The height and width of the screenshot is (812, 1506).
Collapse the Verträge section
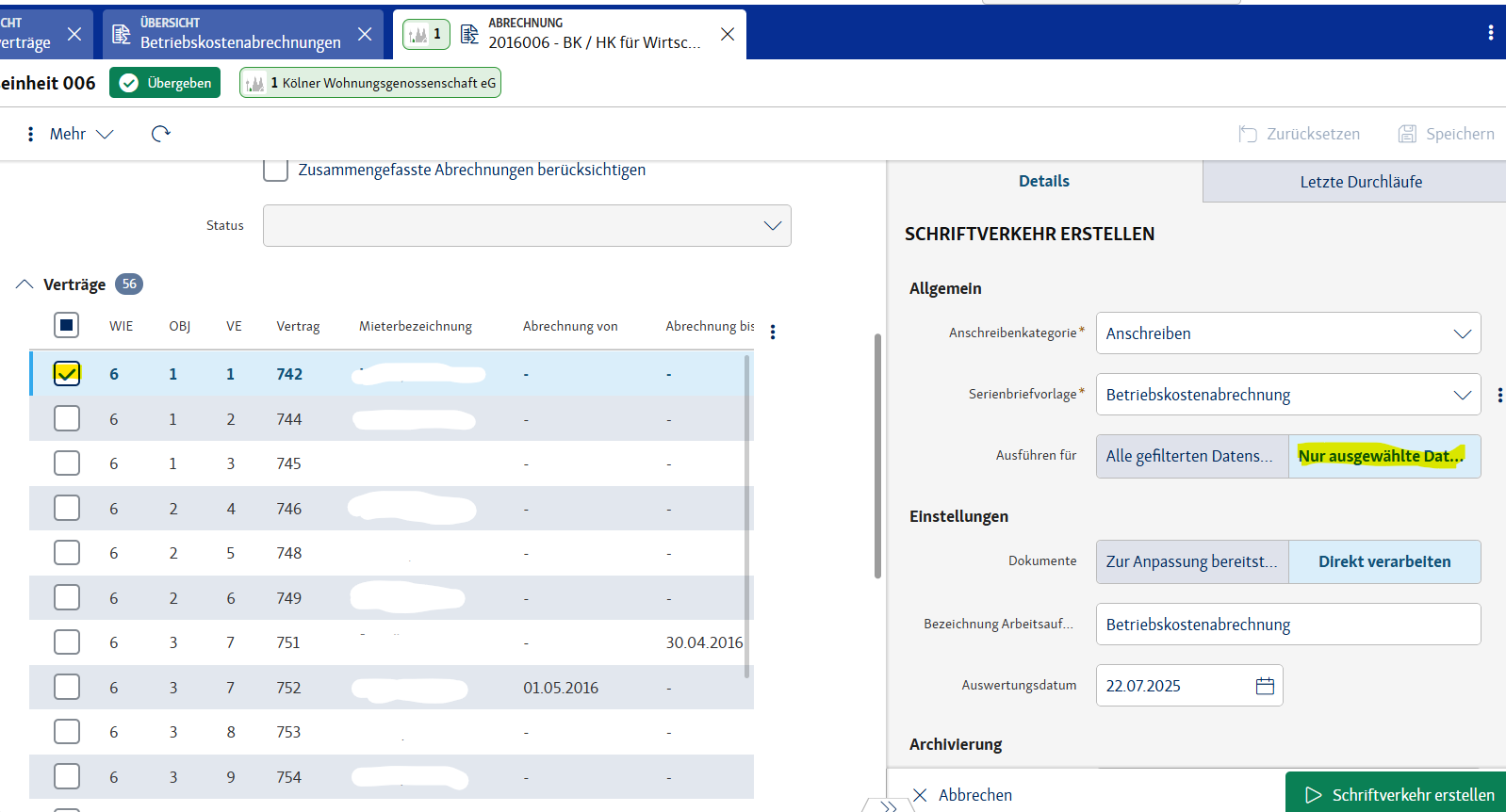25,284
